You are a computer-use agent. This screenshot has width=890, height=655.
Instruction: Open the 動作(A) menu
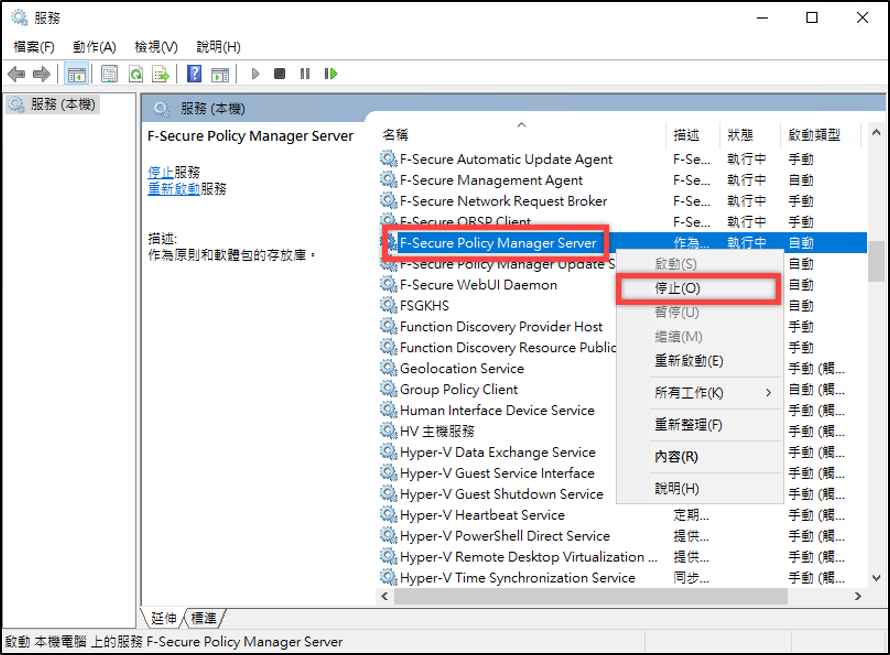(94, 47)
